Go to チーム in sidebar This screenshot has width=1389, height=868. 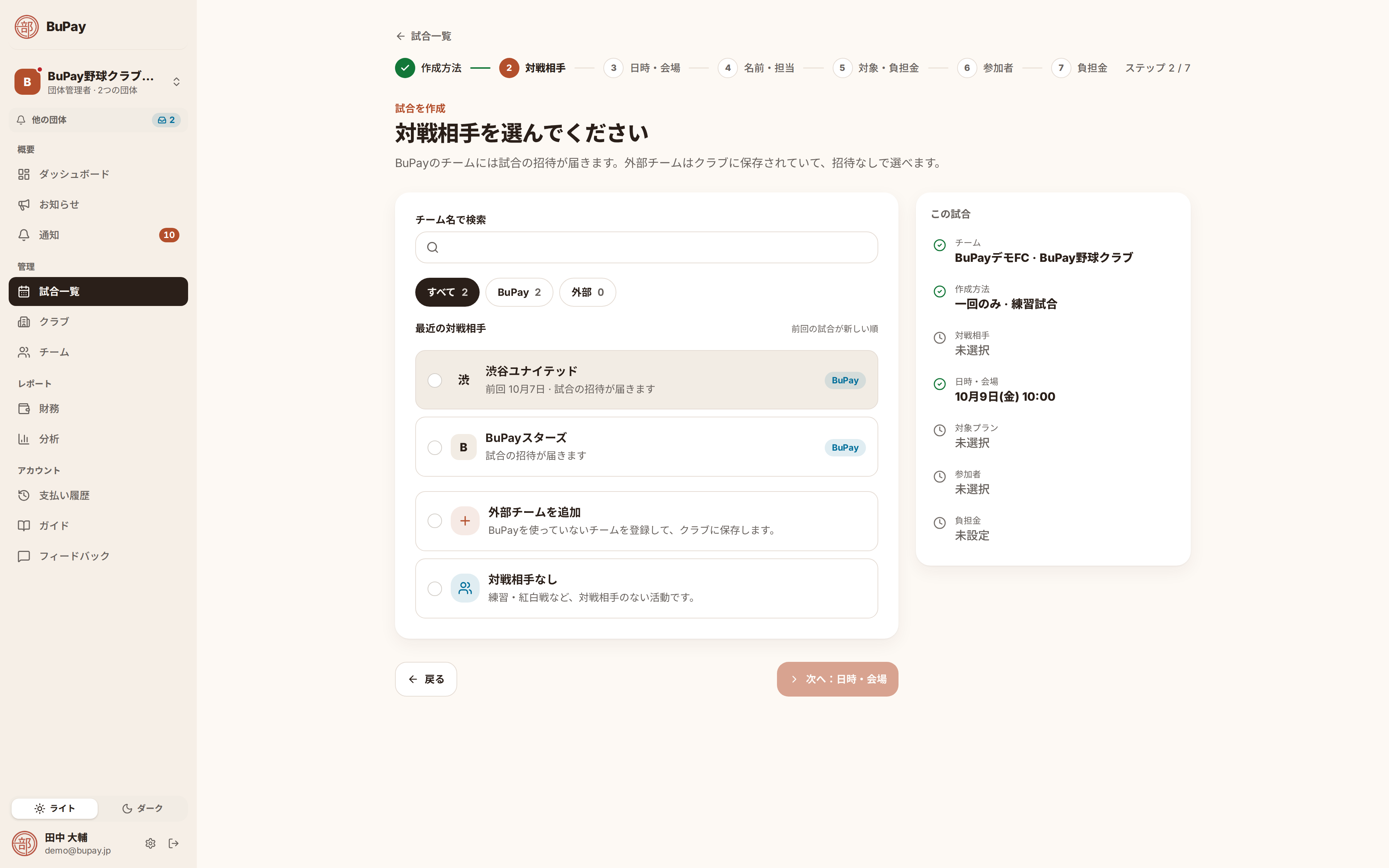pos(98,352)
